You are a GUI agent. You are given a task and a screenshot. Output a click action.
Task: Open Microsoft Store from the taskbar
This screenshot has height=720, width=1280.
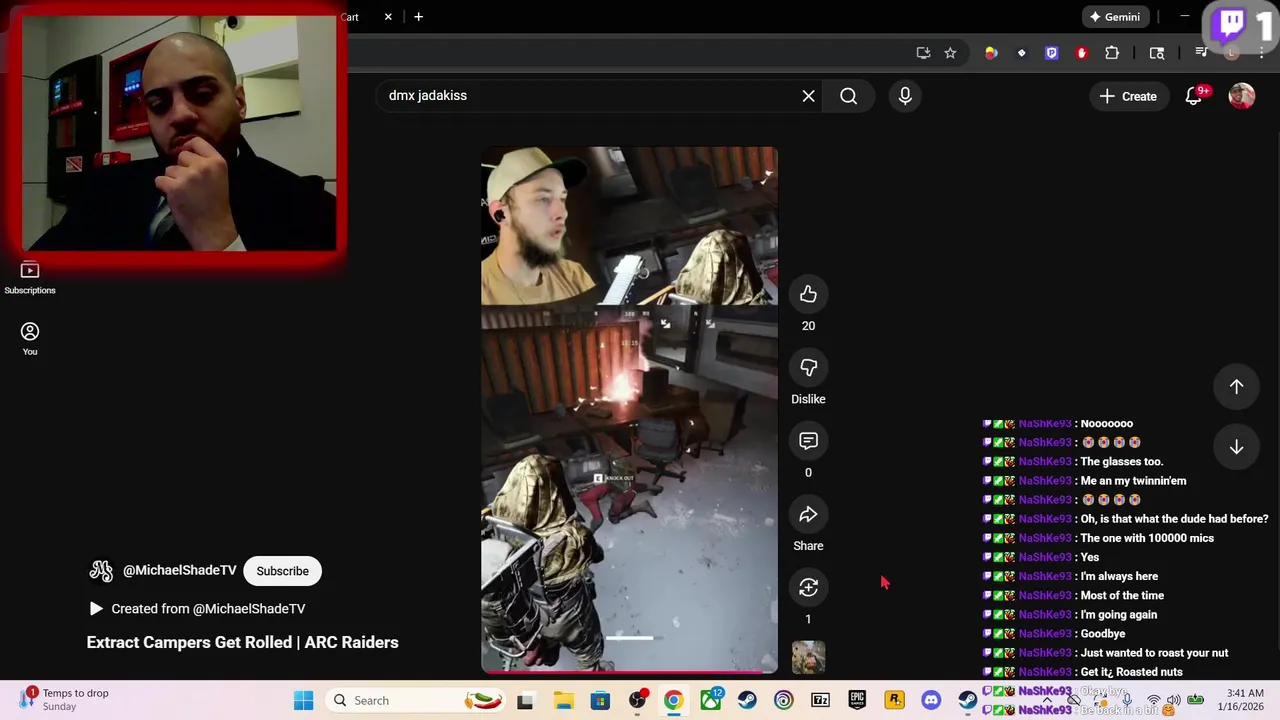(600, 701)
